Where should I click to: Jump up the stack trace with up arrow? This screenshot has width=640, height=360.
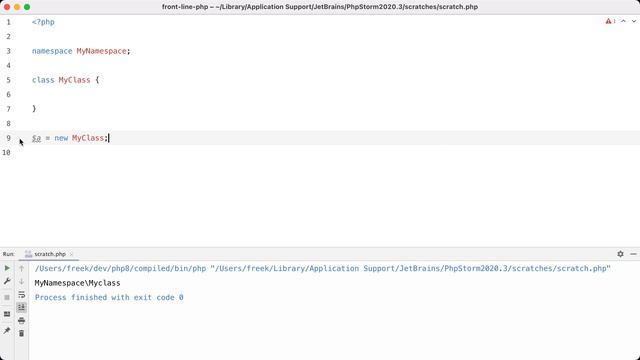click(22, 268)
